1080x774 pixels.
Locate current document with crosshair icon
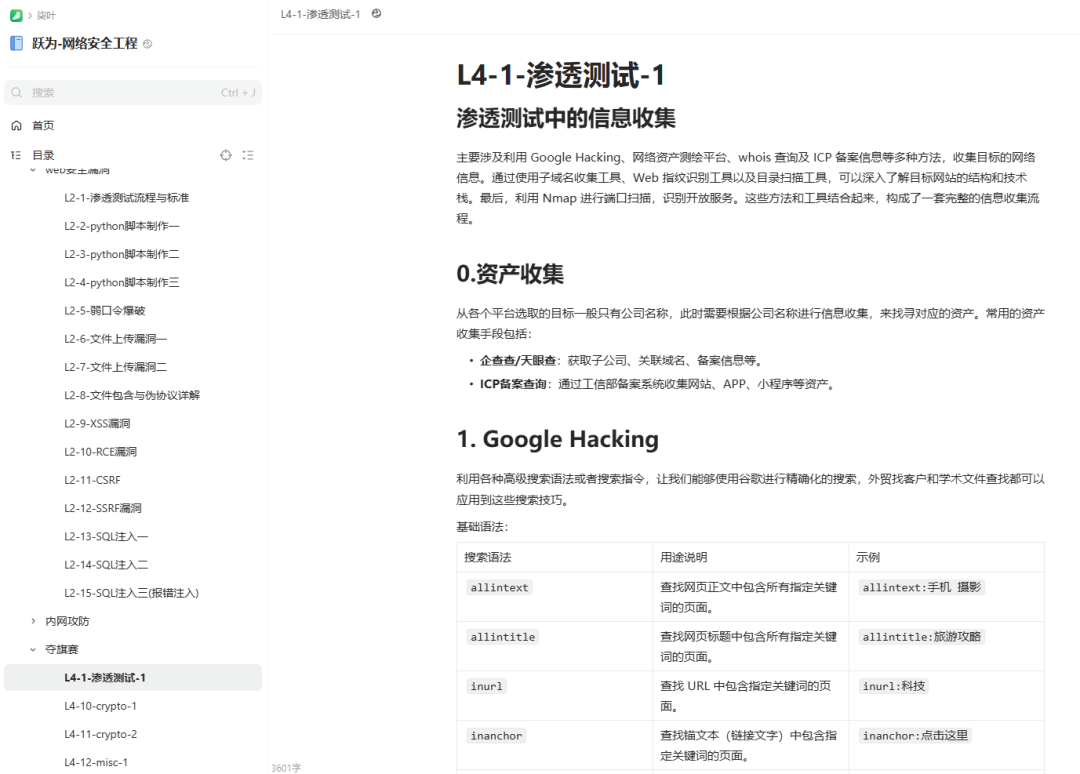pyautogui.click(x=226, y=155)
